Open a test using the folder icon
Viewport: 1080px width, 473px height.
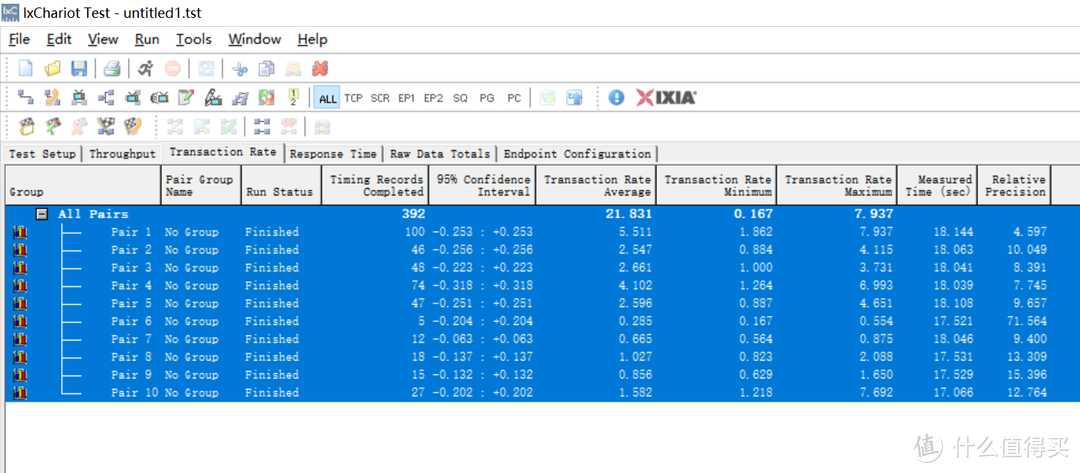pos(53,69)
